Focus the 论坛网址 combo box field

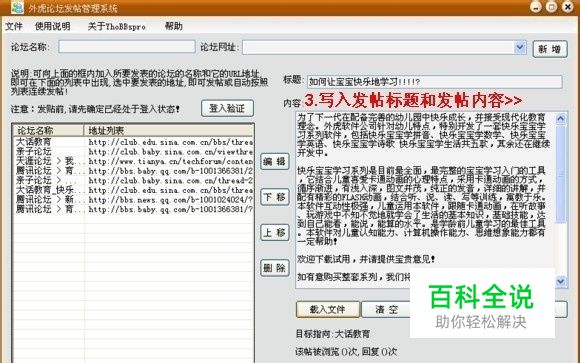pos(378,47)
